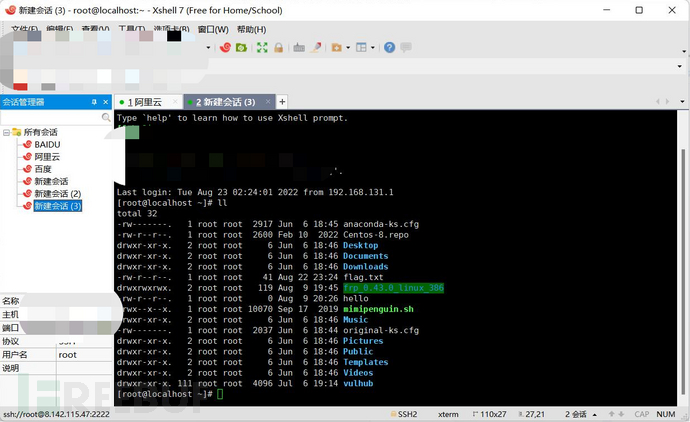Click the orange new-folder plus toolbar icon
Image resolution: width=690 pixels, height=422 pixels.
(x=337, y=48)
